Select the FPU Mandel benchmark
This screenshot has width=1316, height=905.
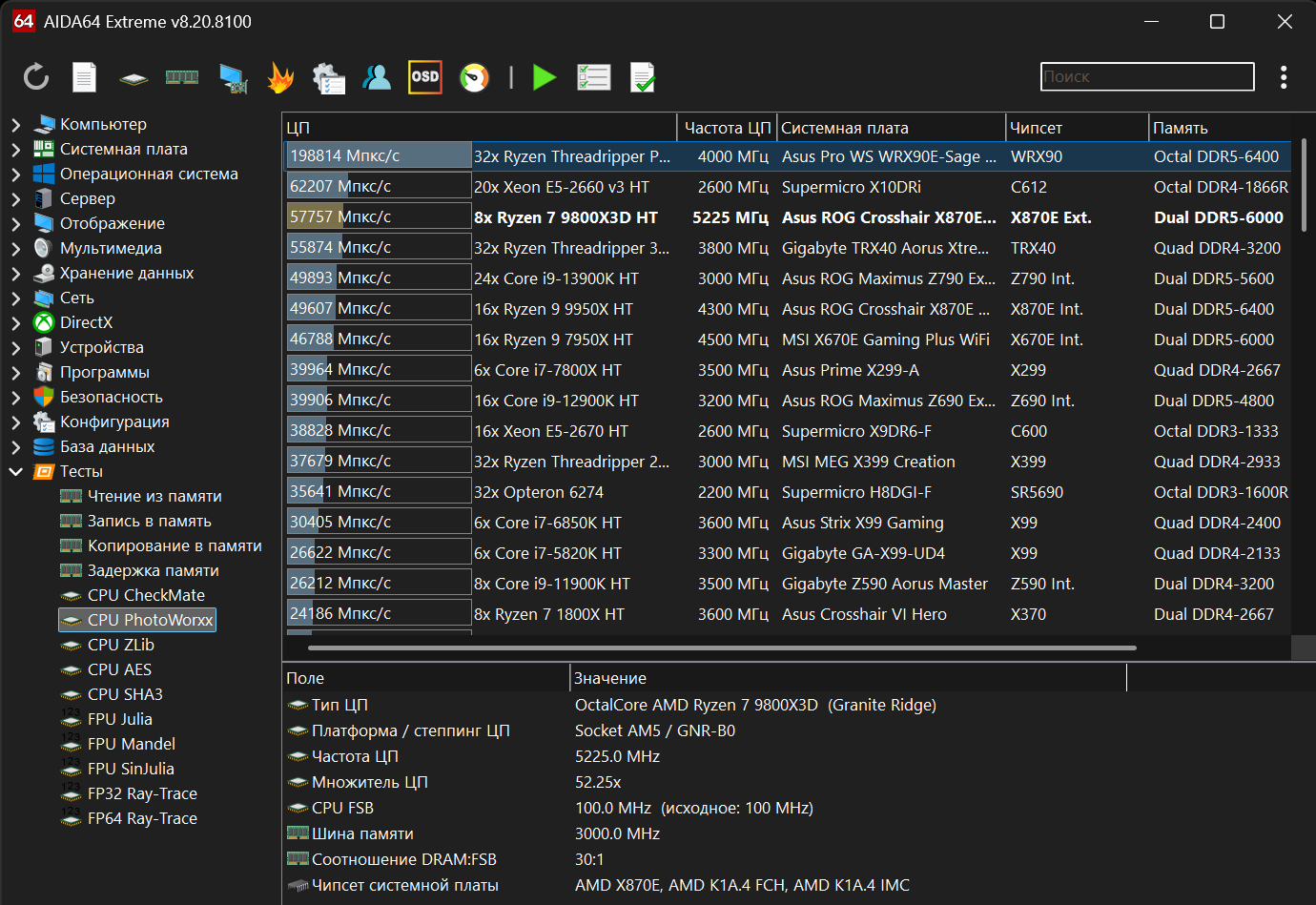click(x=131, y=744)
